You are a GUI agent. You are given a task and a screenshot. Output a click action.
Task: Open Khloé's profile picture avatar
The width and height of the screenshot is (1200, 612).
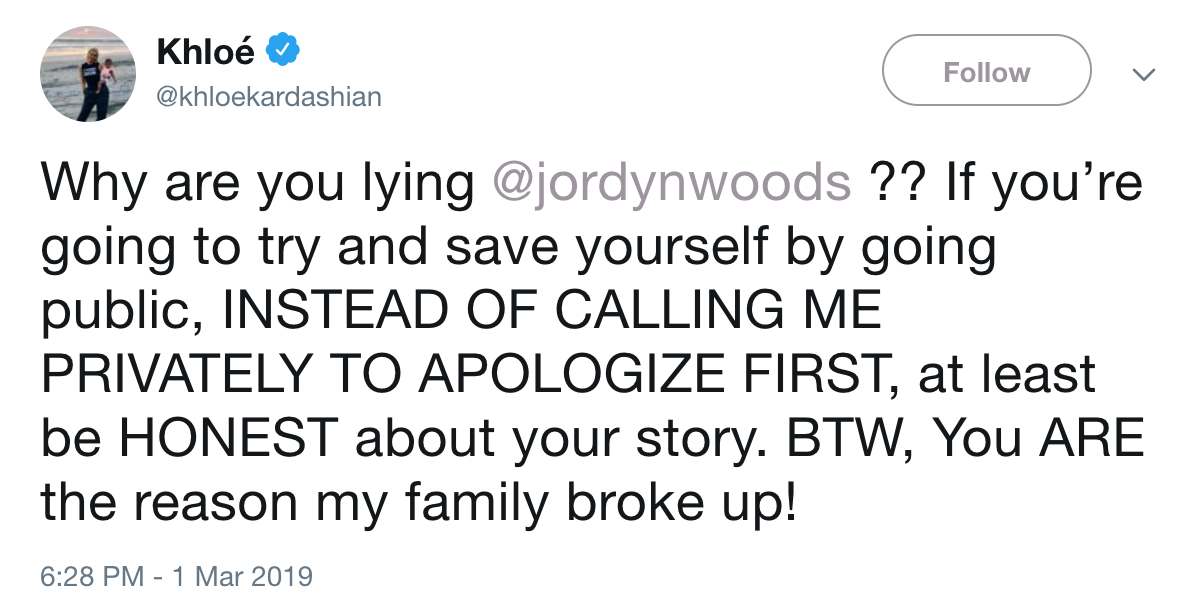[88, 75]
